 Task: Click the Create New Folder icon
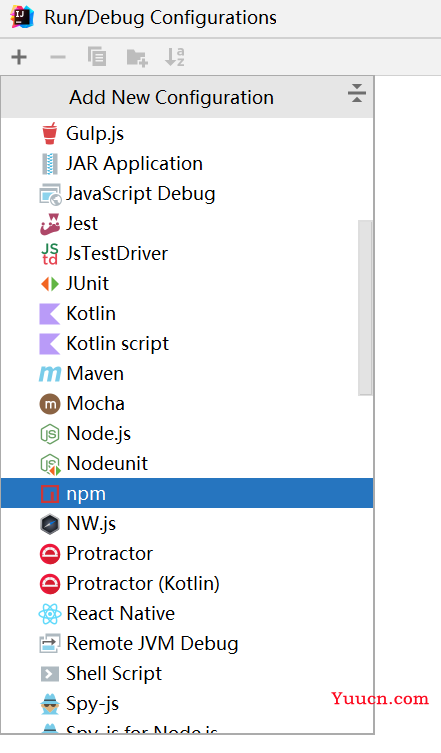click(x=137, y=58)
